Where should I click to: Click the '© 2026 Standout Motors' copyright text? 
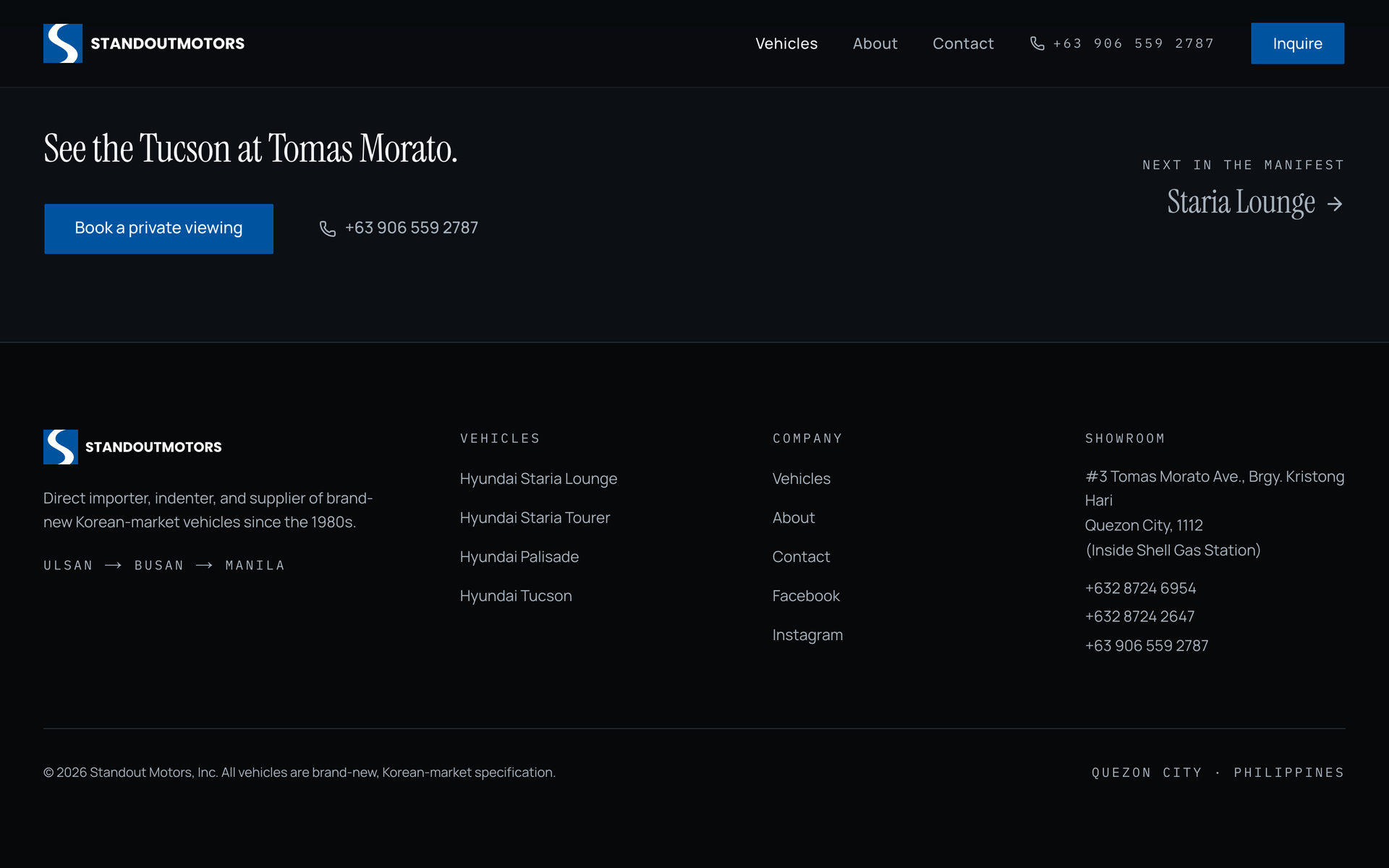[x=300, y=773]
